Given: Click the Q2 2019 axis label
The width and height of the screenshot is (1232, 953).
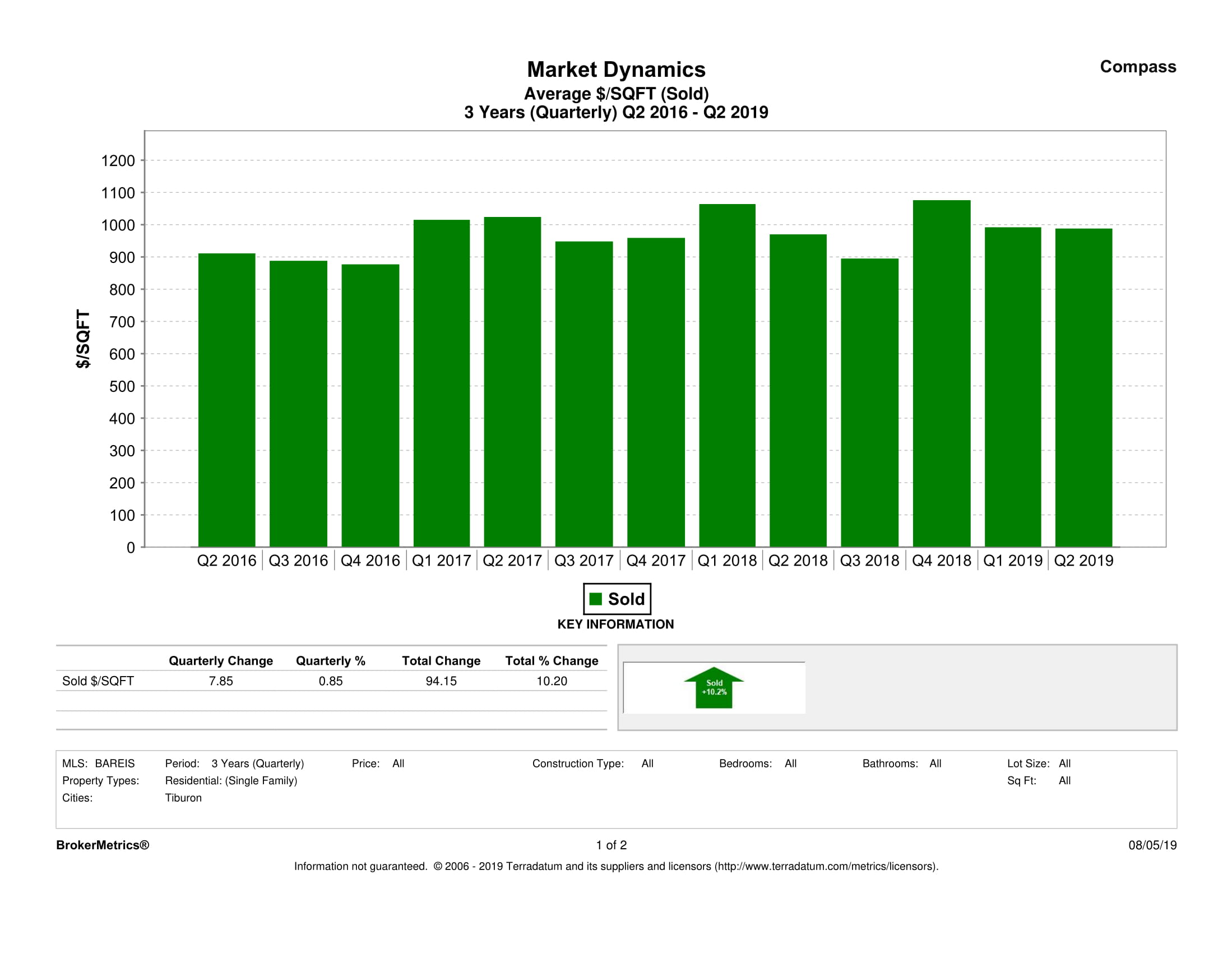Looking at the screenshot, I should point(1083,560).
